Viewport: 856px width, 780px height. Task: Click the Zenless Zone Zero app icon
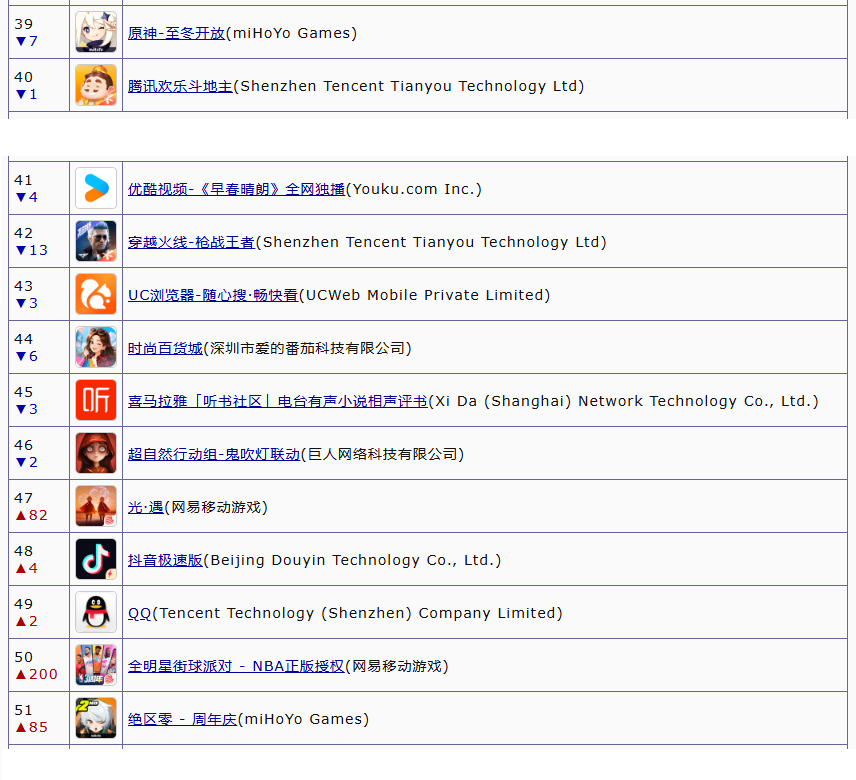click(96, 718)
